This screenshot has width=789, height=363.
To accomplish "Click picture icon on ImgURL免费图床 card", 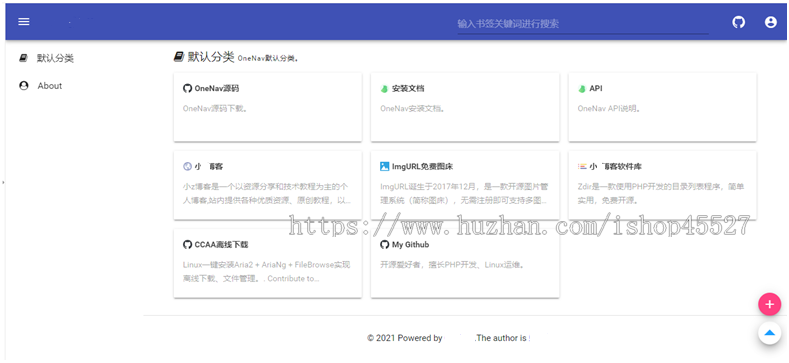I will click(x=384, y=166).
